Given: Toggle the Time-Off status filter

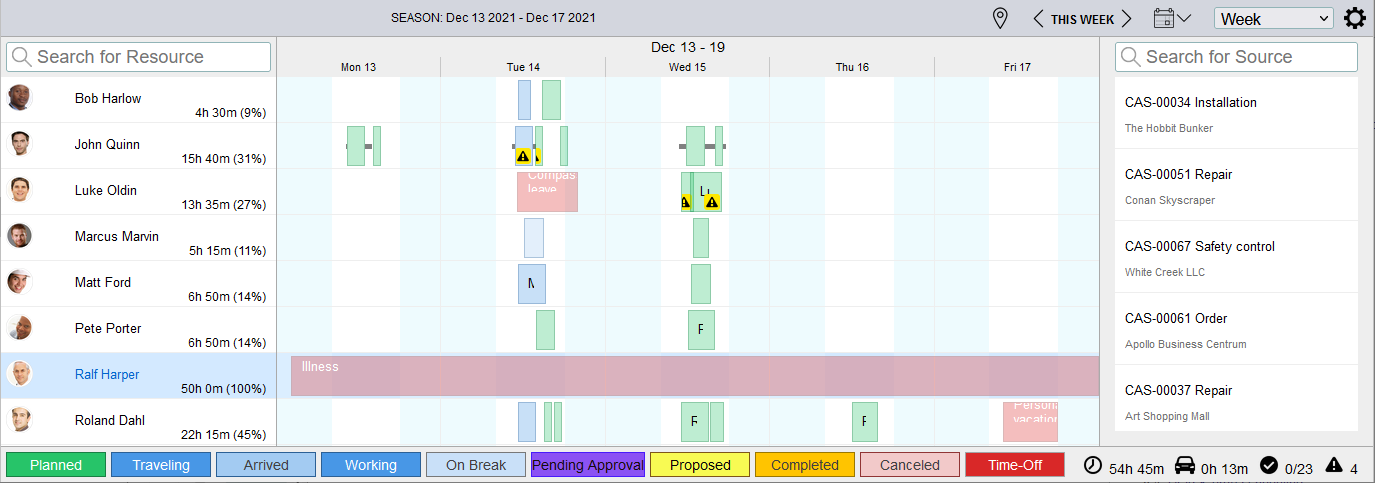Looking at the screenshot, I should pyautogui.click(x=1014, y=465).
